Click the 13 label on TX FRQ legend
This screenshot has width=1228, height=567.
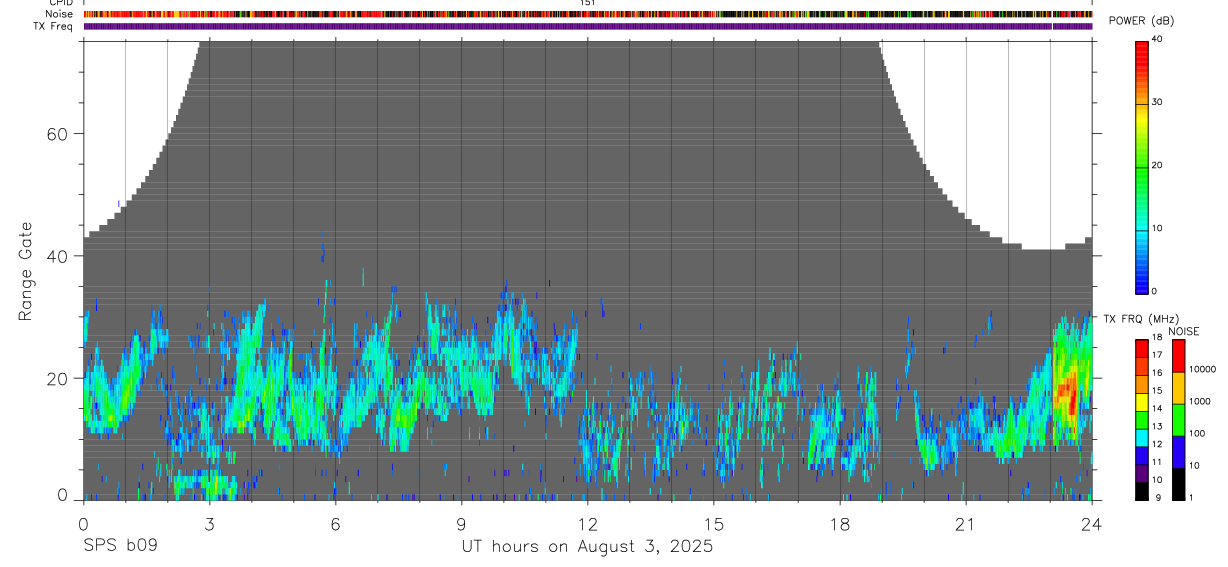click(x=1157, y=427)
